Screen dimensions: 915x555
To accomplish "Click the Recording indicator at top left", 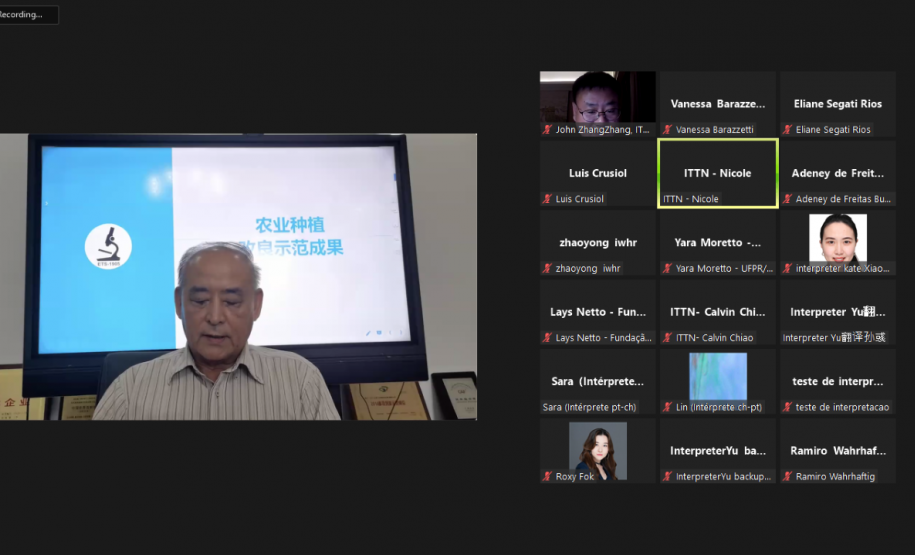I will (27, 15).
